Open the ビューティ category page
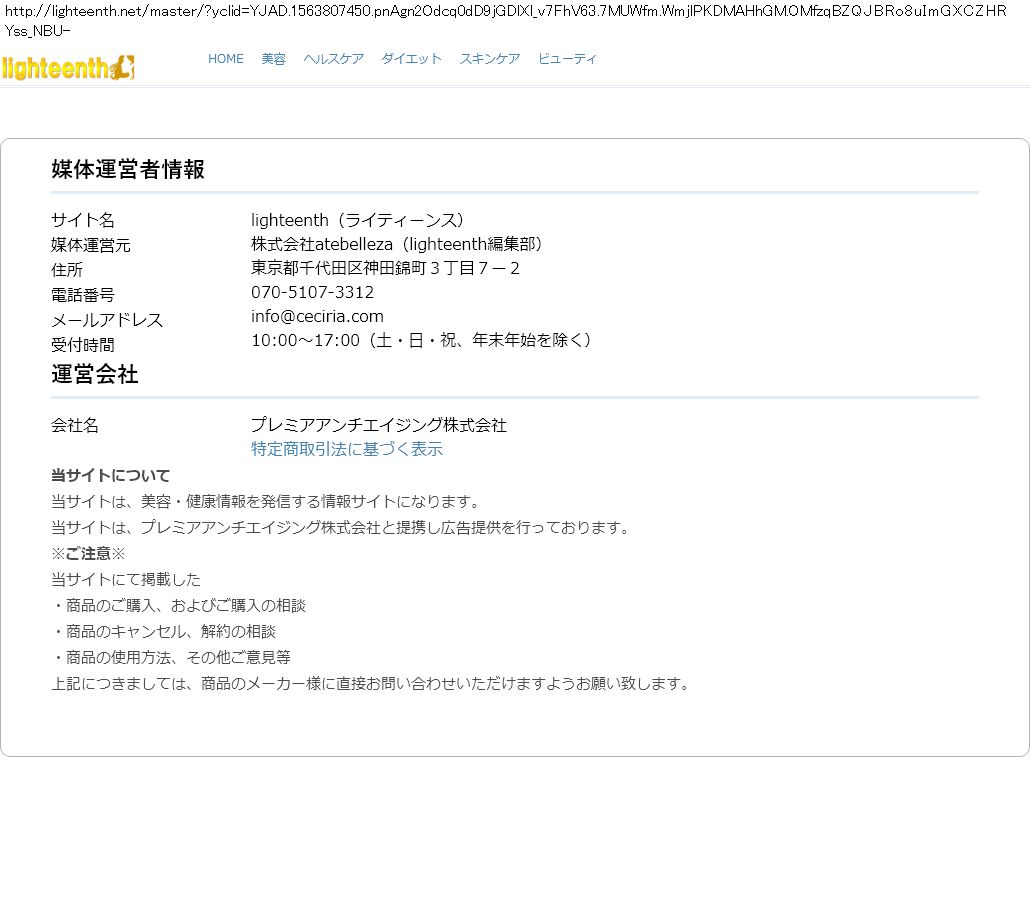 pyautogui.click(x=567, y=59)
